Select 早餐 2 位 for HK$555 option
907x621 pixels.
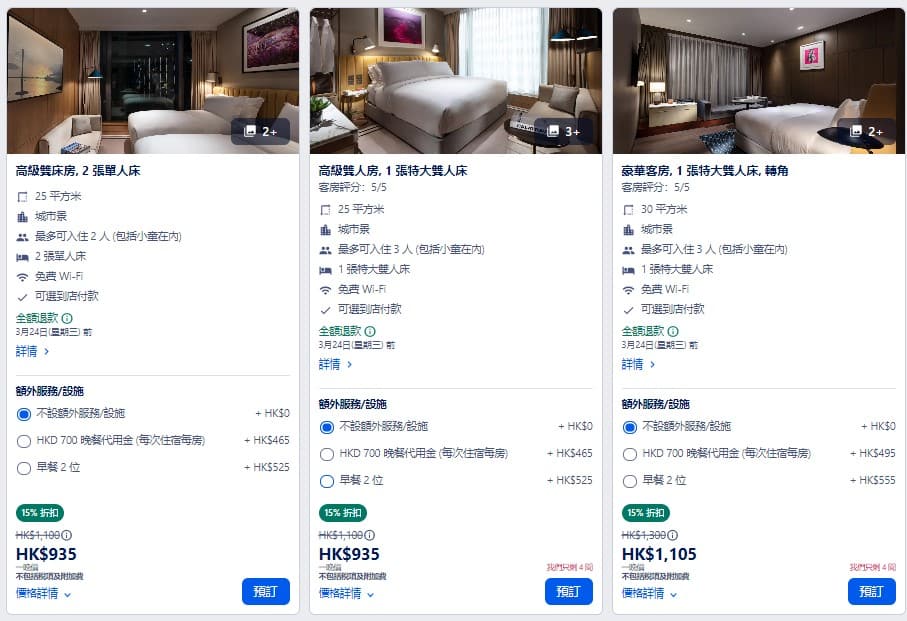[629, 481]
